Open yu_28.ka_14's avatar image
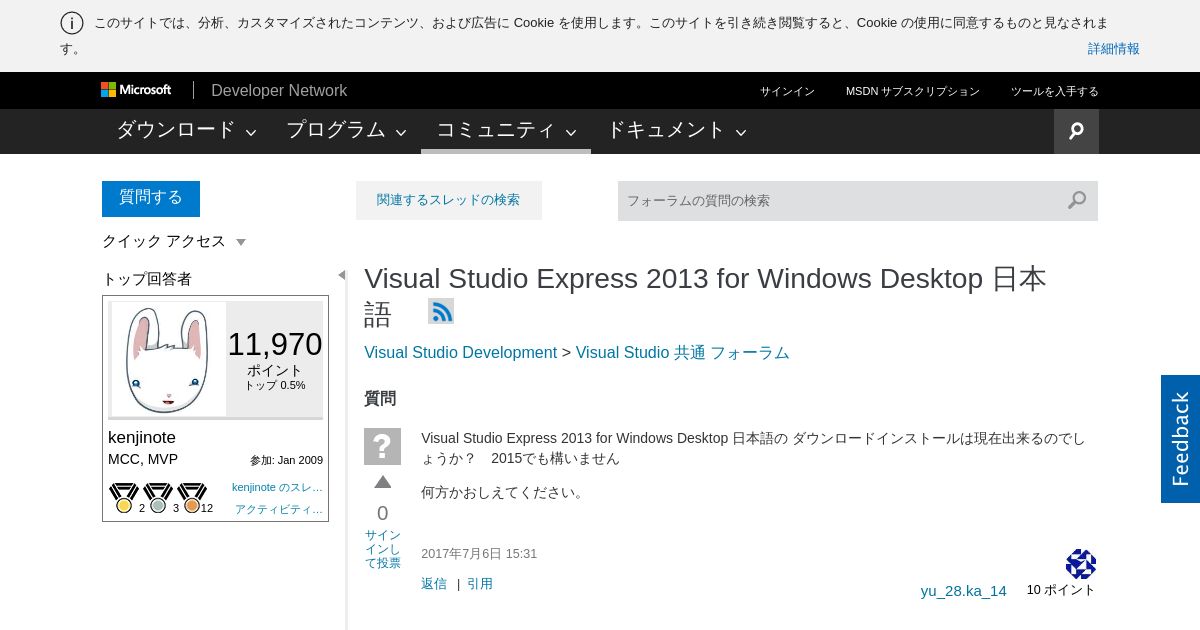Screen dimensions: 1200x630 click(1081, 564)
